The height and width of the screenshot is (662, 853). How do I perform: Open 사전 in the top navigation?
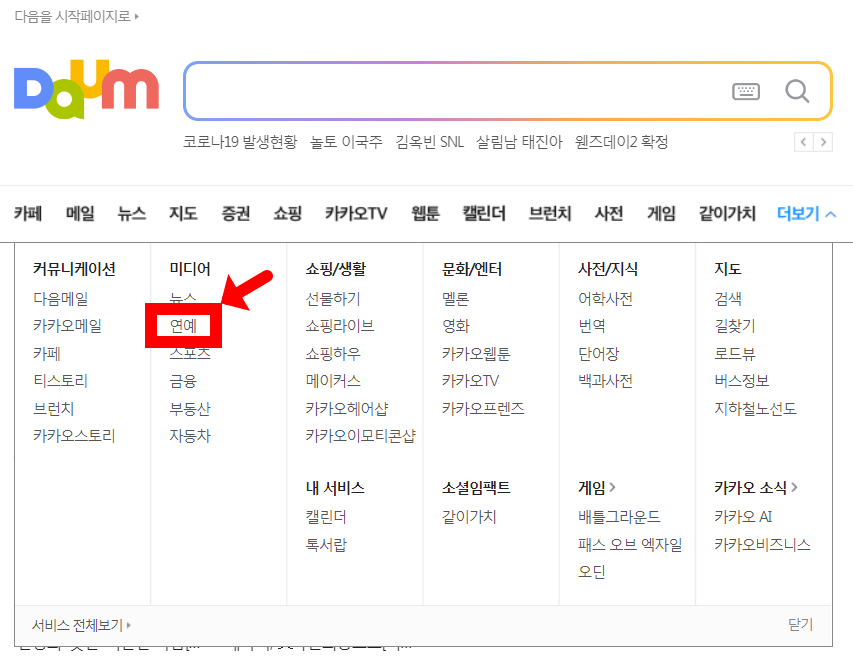609,214
